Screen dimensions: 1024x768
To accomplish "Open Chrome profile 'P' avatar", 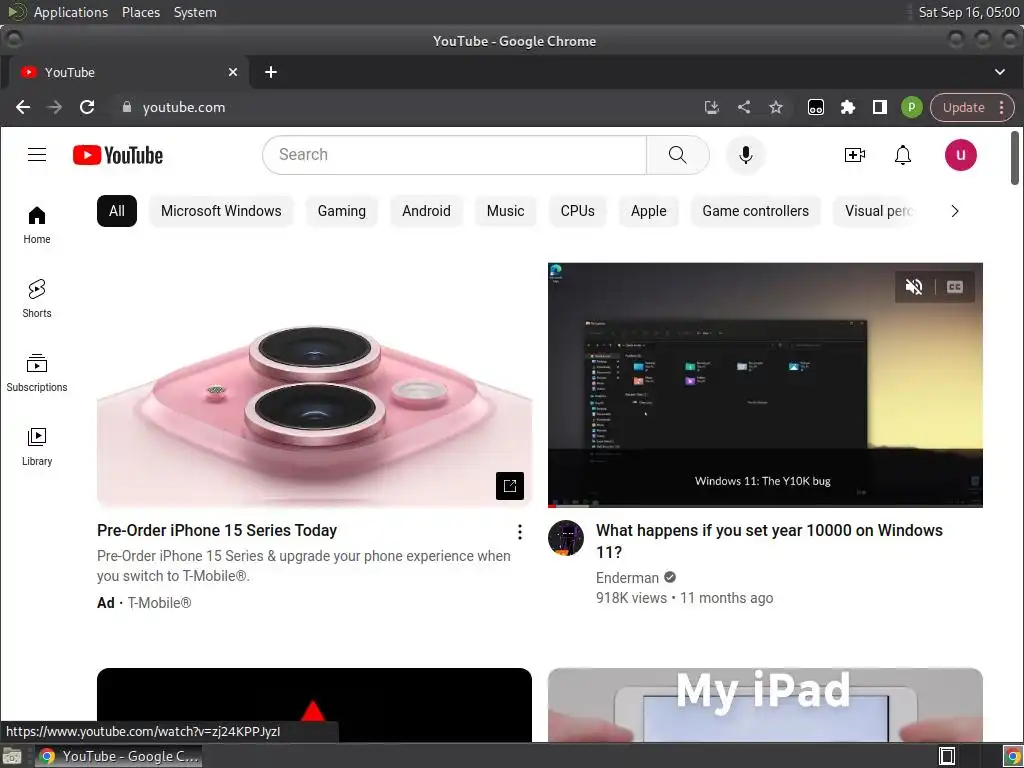I will coord(911,107).
